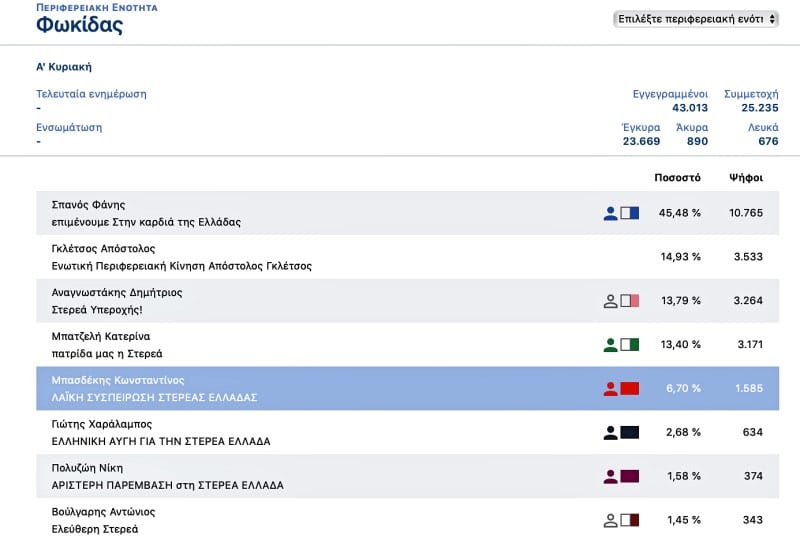Click Μπατζελή Κατερίνα green person icon
The height and width of the screenshot is (546, 800).
(x=610, y=345)
